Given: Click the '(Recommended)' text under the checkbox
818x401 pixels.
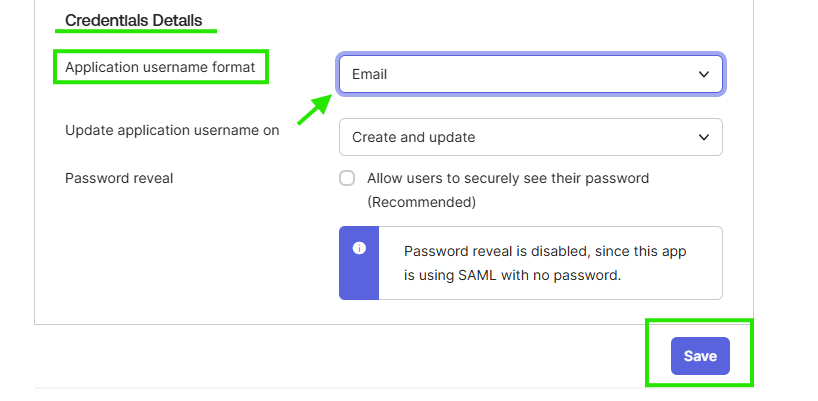Looking at the screenshot, I should pyautogui.click(x=421, y=202).
